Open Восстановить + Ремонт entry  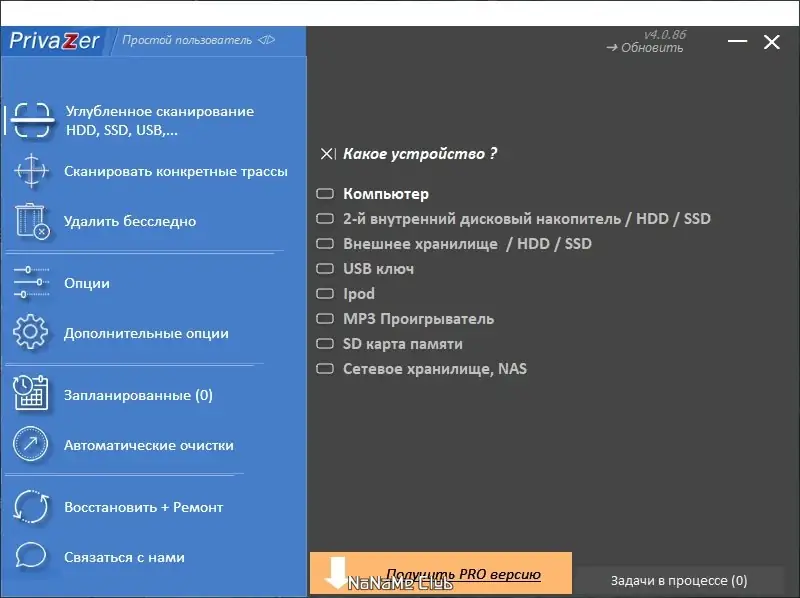144,508
